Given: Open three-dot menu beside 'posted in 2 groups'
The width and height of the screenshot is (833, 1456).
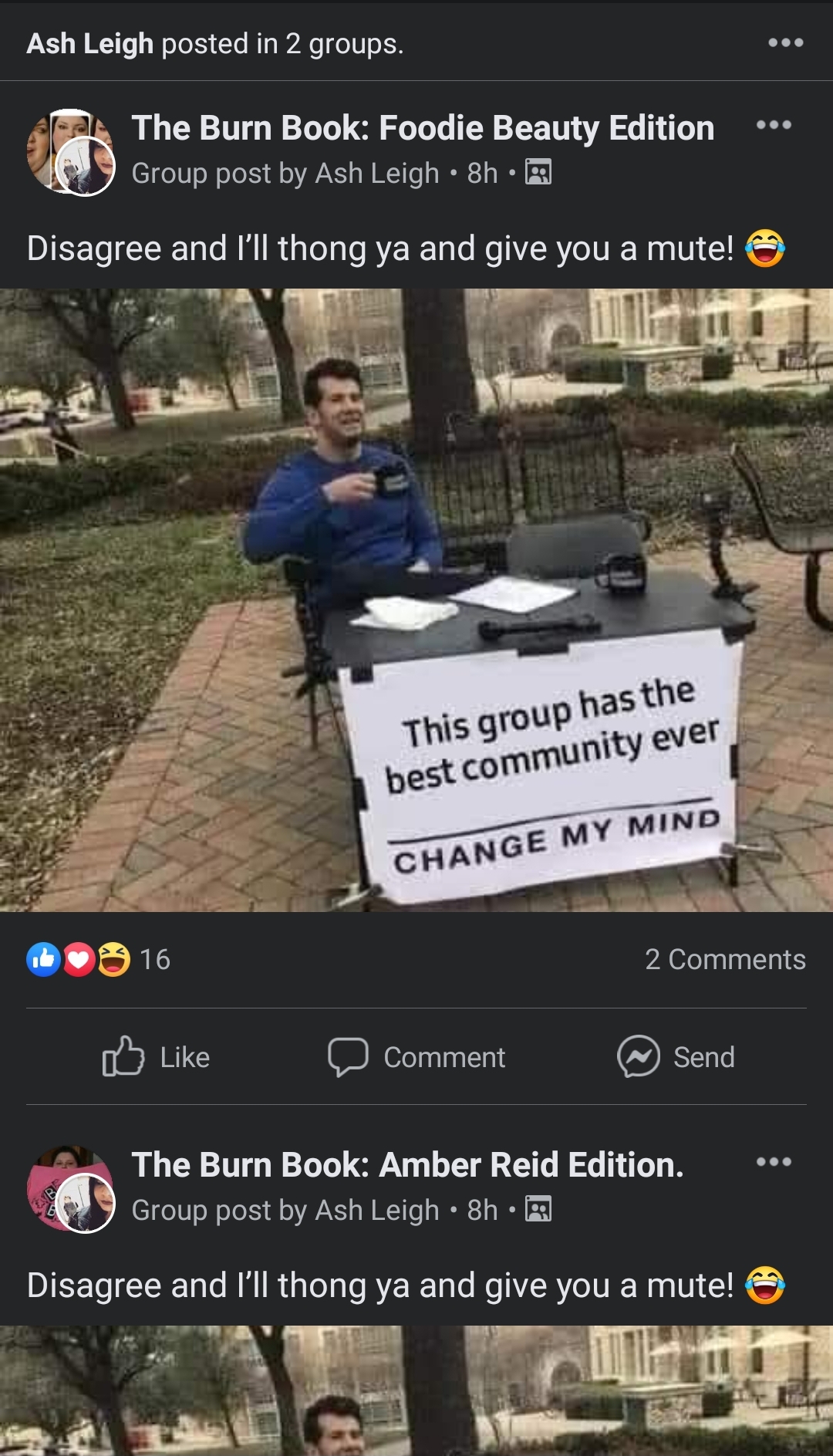Looking at the screenshot, I should [786, 43].
